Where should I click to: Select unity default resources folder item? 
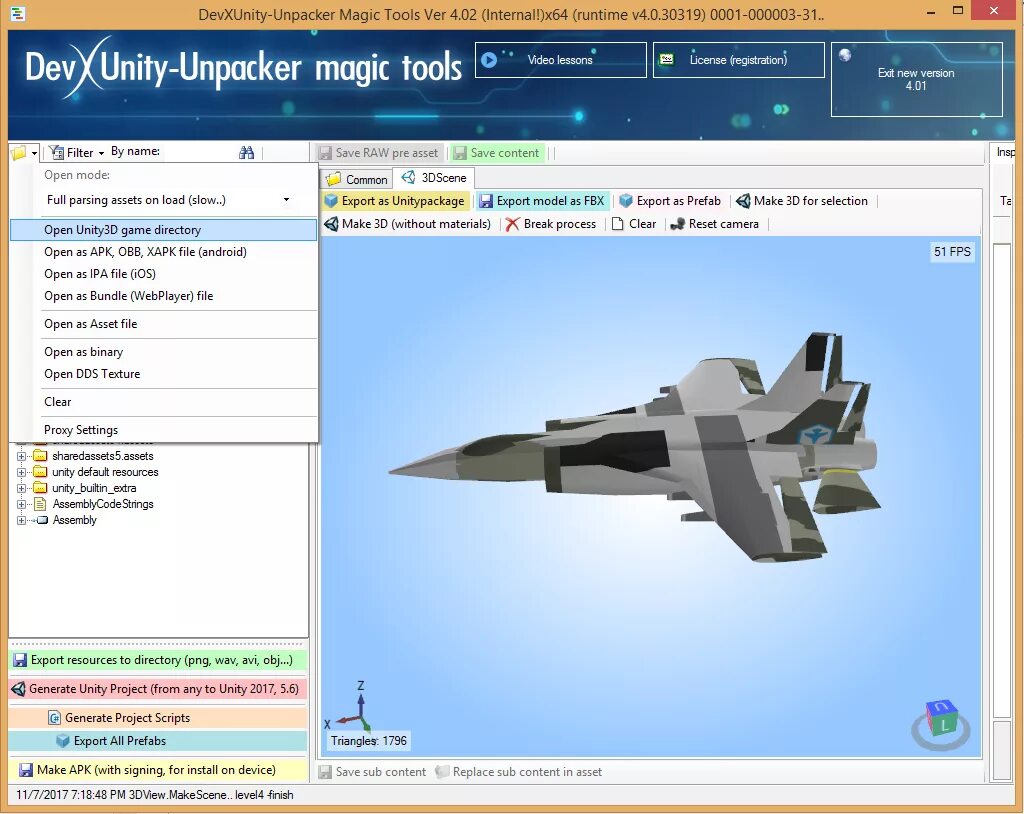(105, 472)
